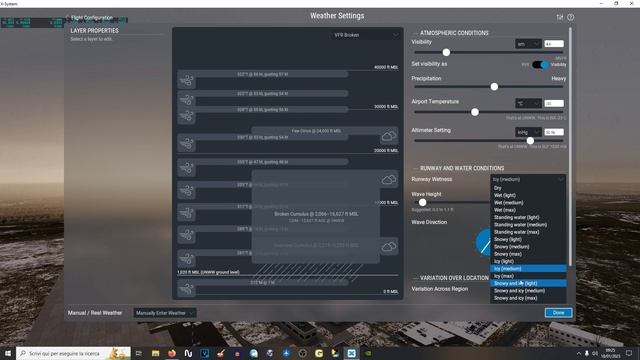Viewport: 640px width, 360px height.
Task: Choose Standing water (medium) option
Action: pos(528,224)
